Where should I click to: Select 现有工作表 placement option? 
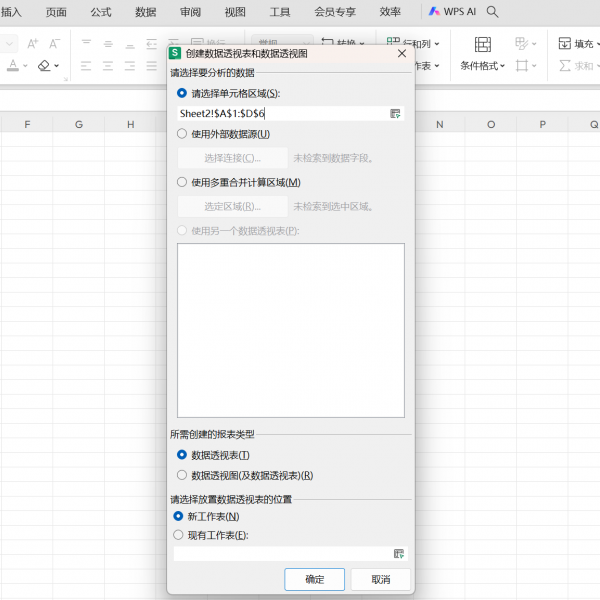pos(179,535)
